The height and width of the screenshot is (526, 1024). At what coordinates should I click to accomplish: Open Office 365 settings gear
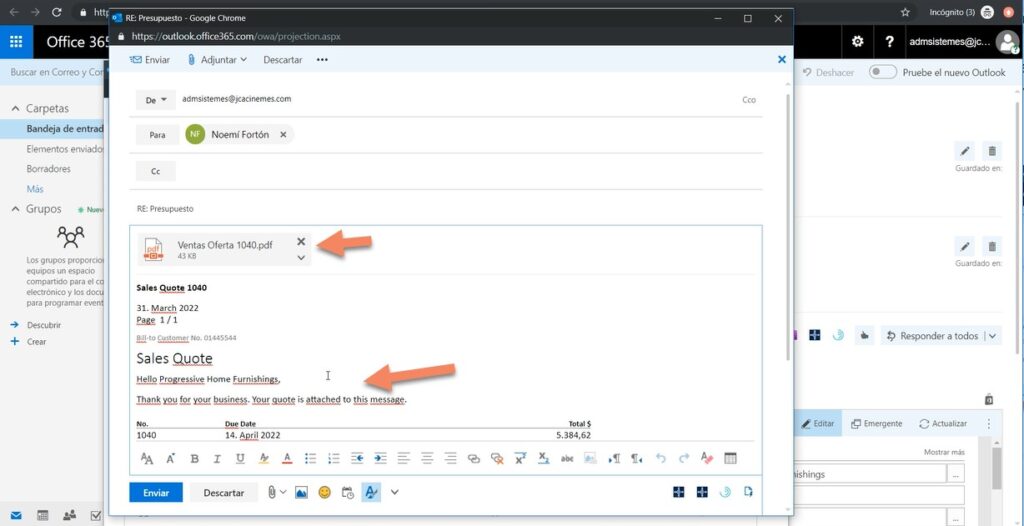(857, 41)
